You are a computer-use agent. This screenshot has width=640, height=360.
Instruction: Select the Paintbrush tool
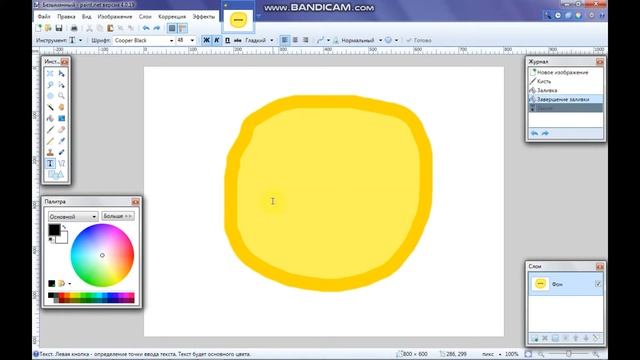click(50, 130)
